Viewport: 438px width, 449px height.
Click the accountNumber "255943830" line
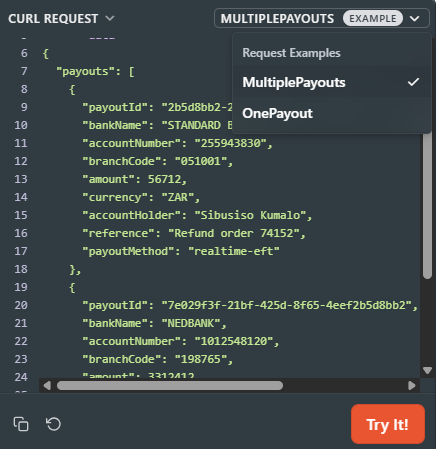coord(178,143)
